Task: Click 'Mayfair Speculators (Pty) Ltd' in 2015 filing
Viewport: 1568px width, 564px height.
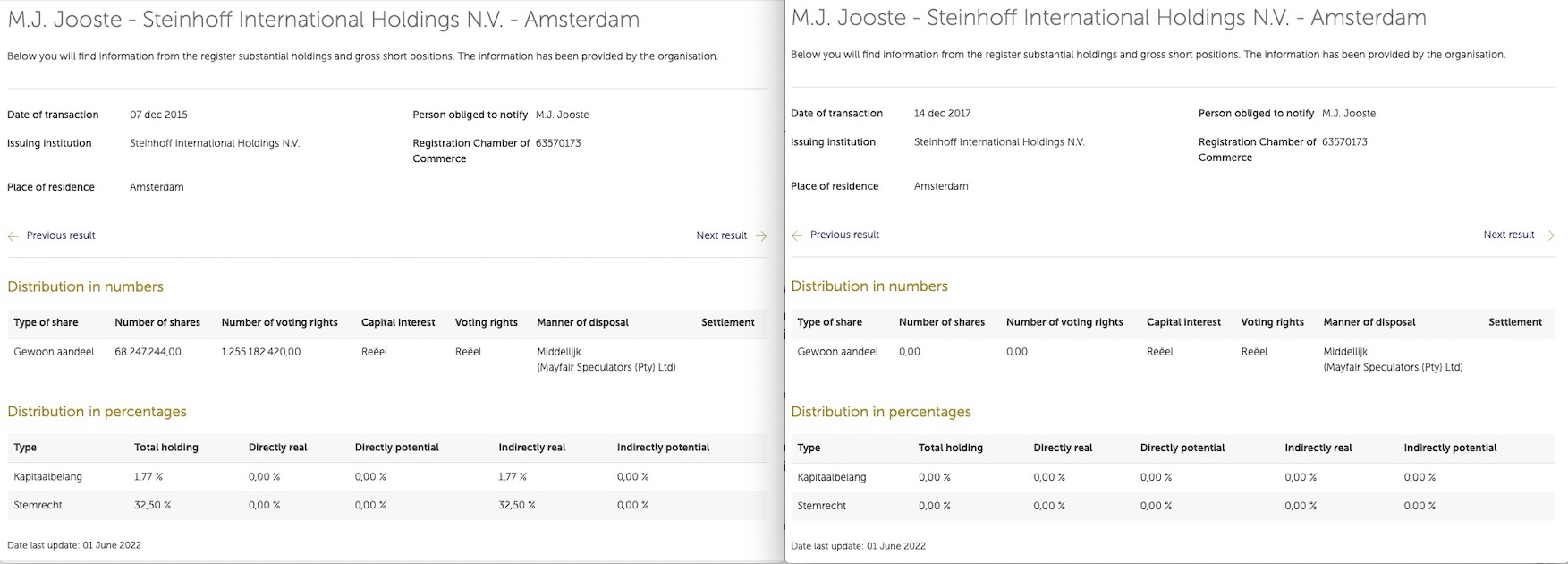Action: [606, 367]
